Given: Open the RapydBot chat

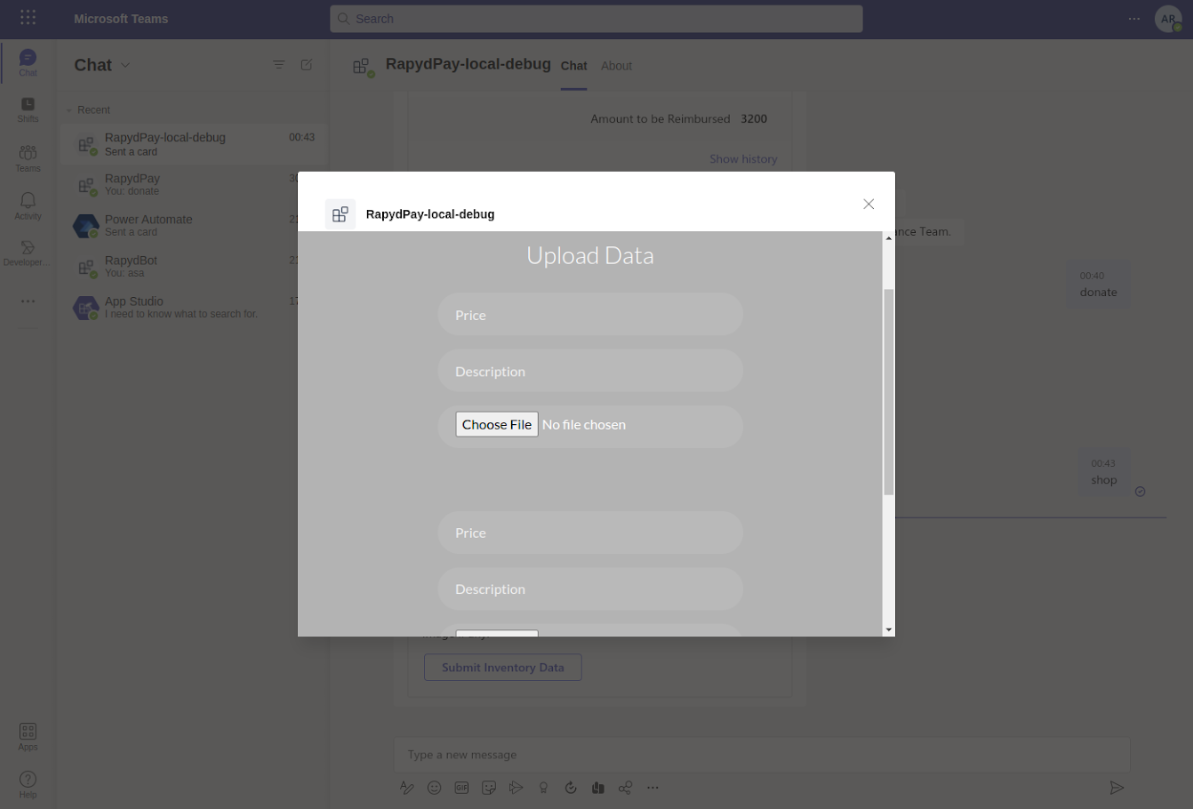Looking at the screenshot, I should click(x=195, y=267).
